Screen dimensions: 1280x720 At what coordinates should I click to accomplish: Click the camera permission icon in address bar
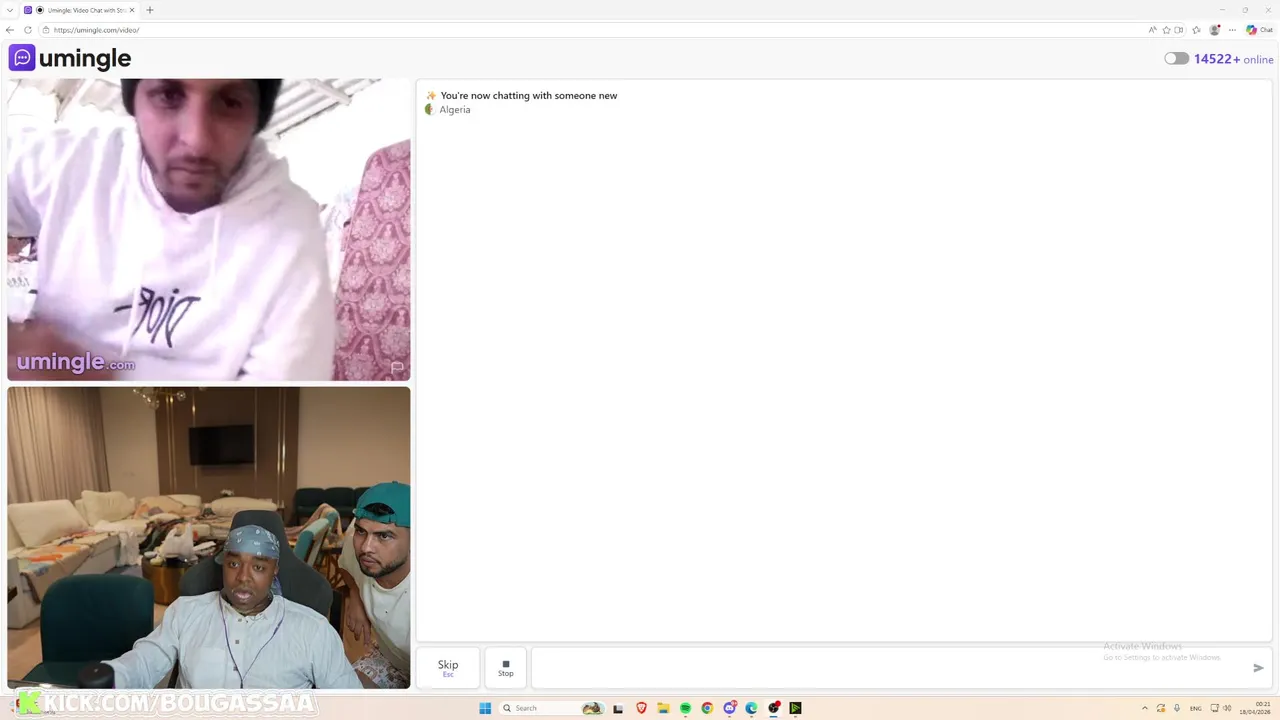tap(1179, 30)
